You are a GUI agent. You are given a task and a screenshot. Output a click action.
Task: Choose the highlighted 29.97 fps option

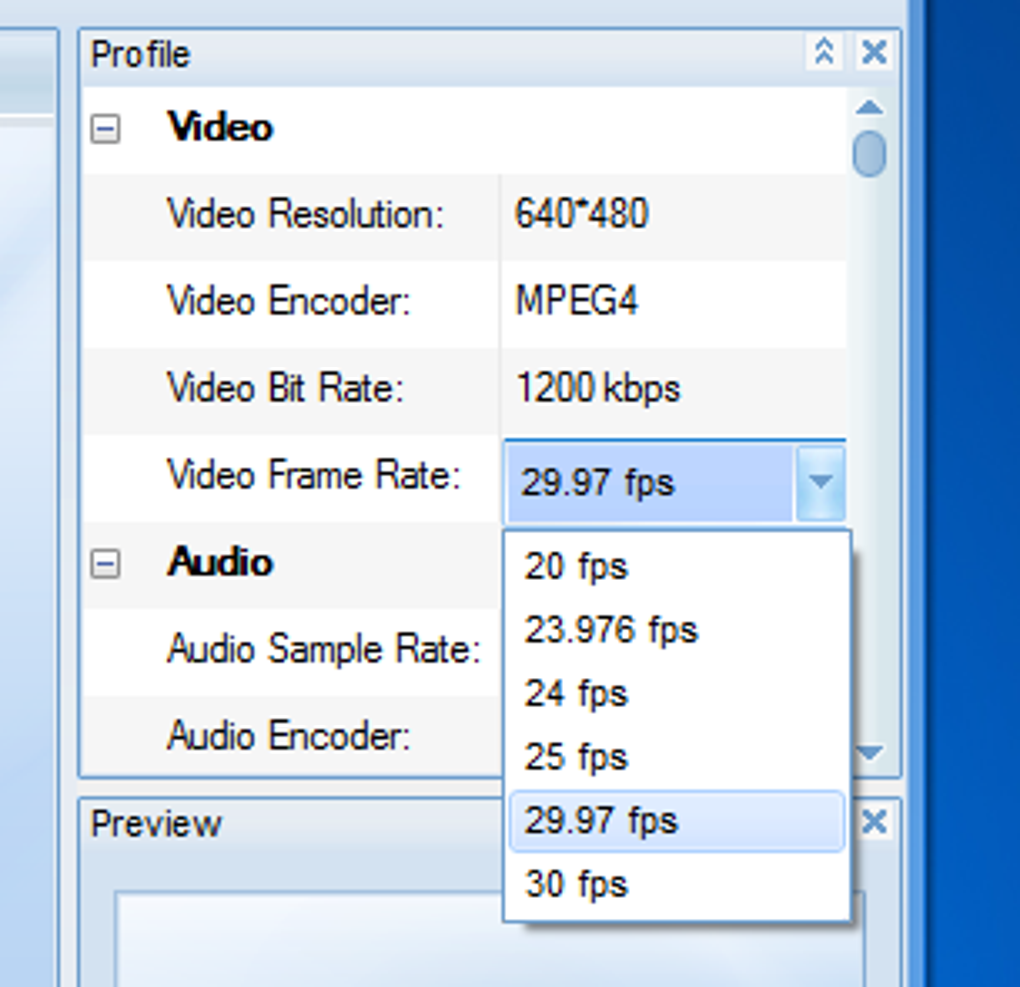pos(677,821)
